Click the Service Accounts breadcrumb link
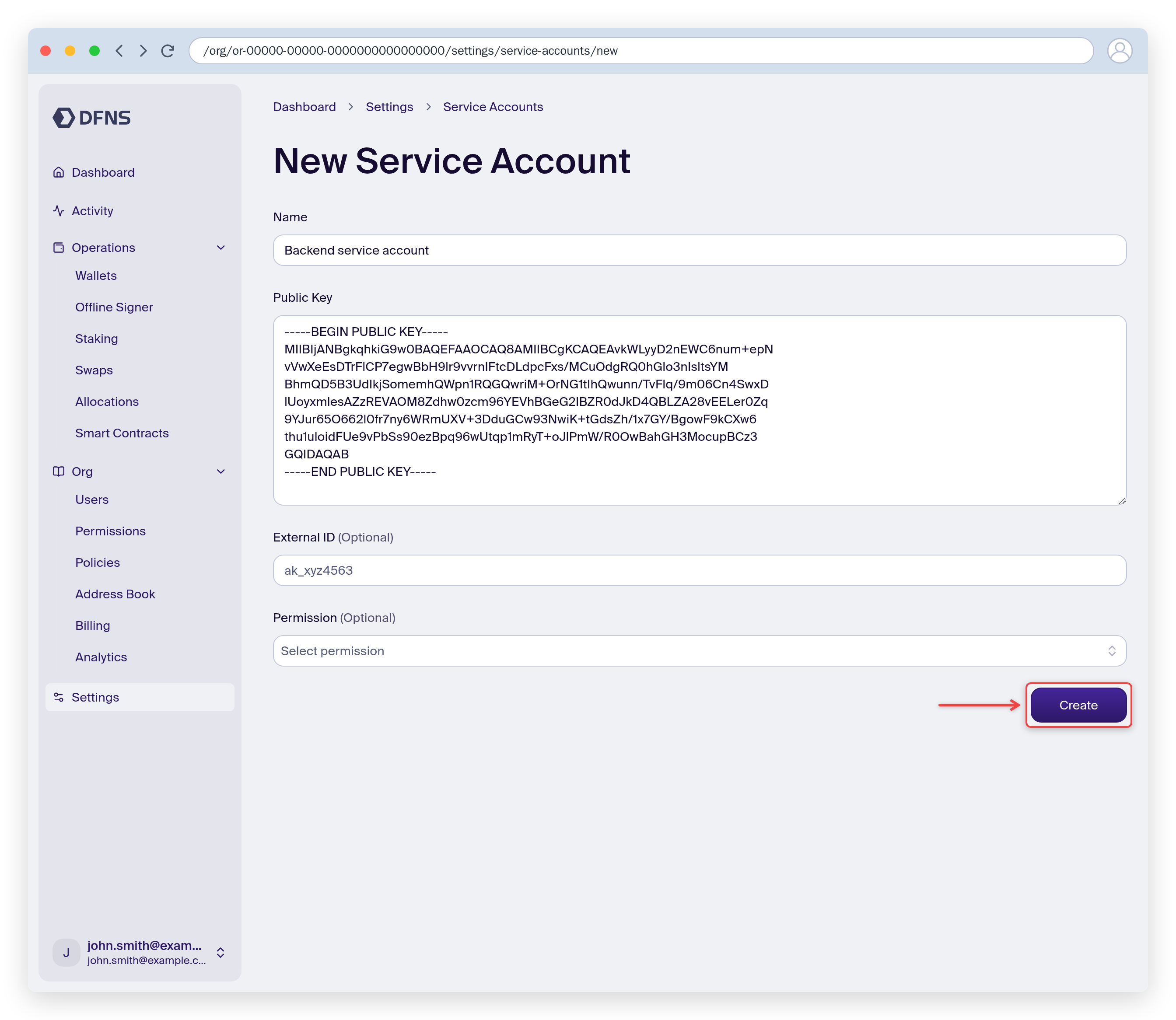This screenshot has width=1176, height=1020. [493, 106]
